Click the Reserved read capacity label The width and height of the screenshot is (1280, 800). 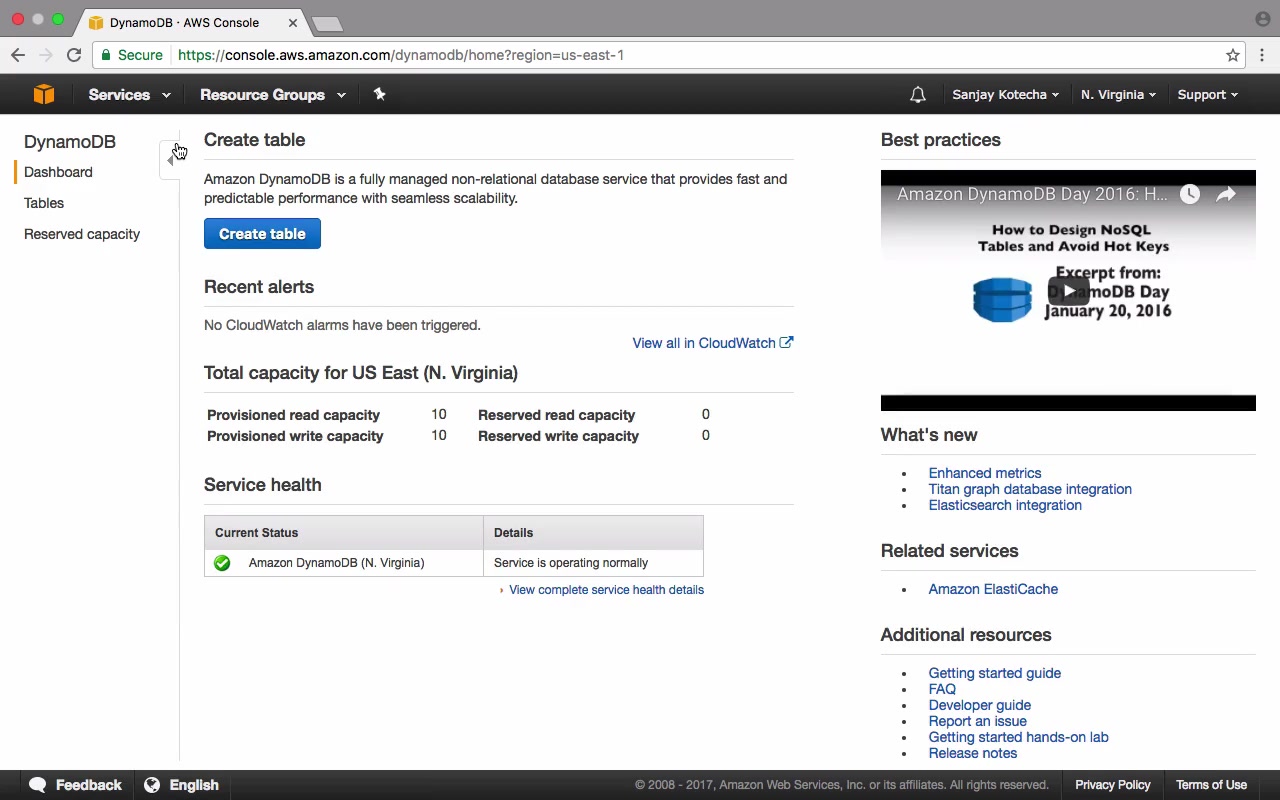[556, 415]
